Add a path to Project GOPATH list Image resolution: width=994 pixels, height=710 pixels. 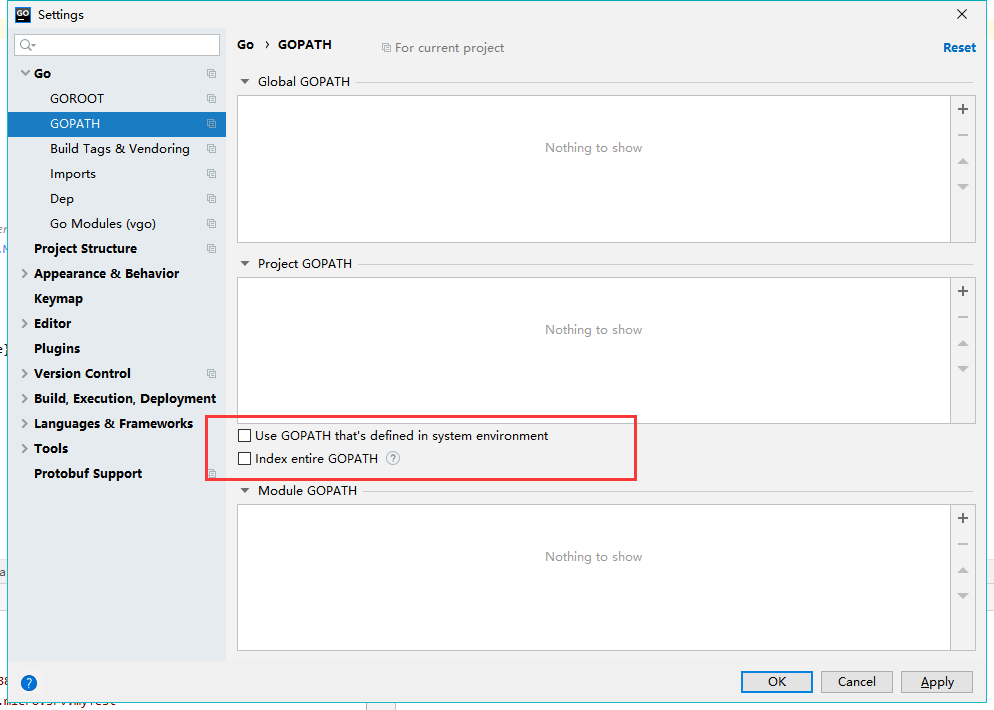click(x=962, y=291)
